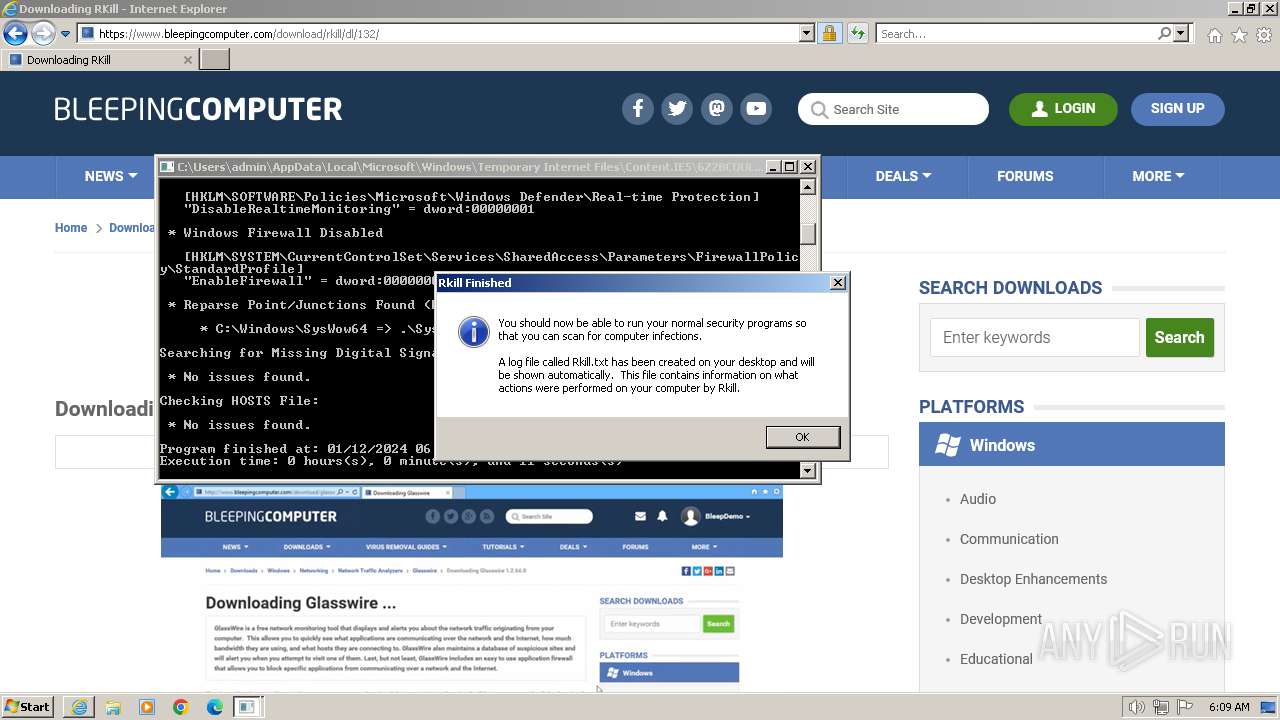1280x720 pixels.
Task: Open the FORUMS menu item
Action: (1025, 176)
